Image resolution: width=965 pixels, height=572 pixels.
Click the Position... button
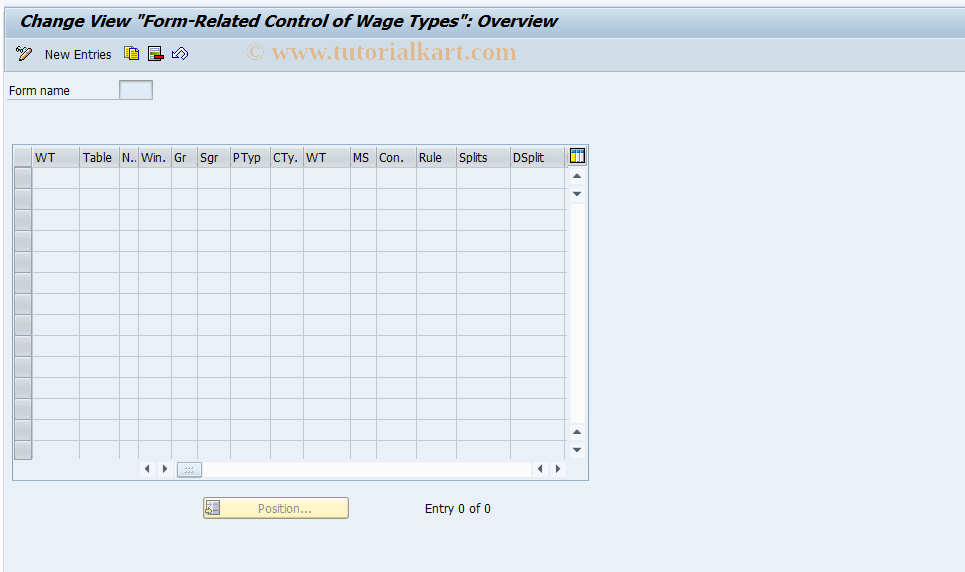click(x=276, y=508)
